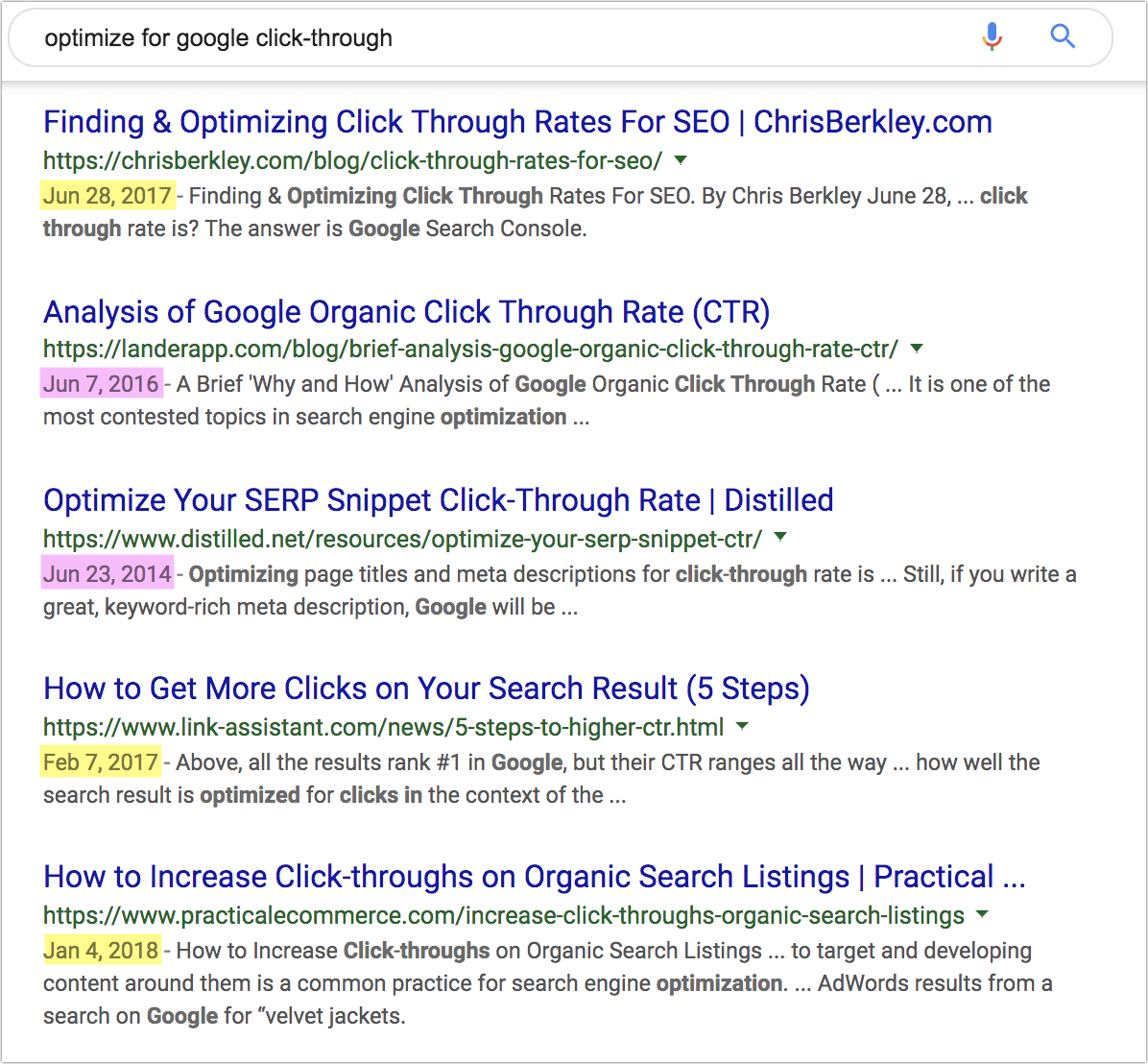Click the blue search magnifier icon
Viewport: 1148px width, 1064px height.
coord(1063,38)
